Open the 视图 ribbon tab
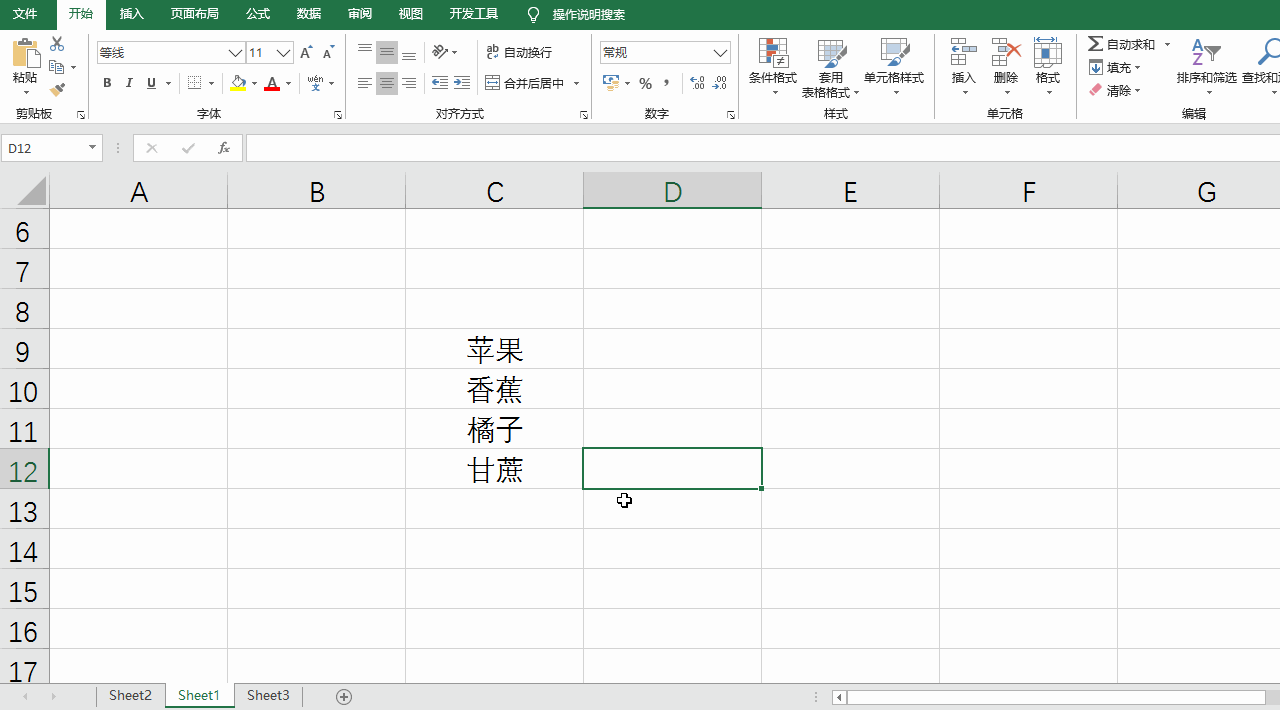 [410, 15]
